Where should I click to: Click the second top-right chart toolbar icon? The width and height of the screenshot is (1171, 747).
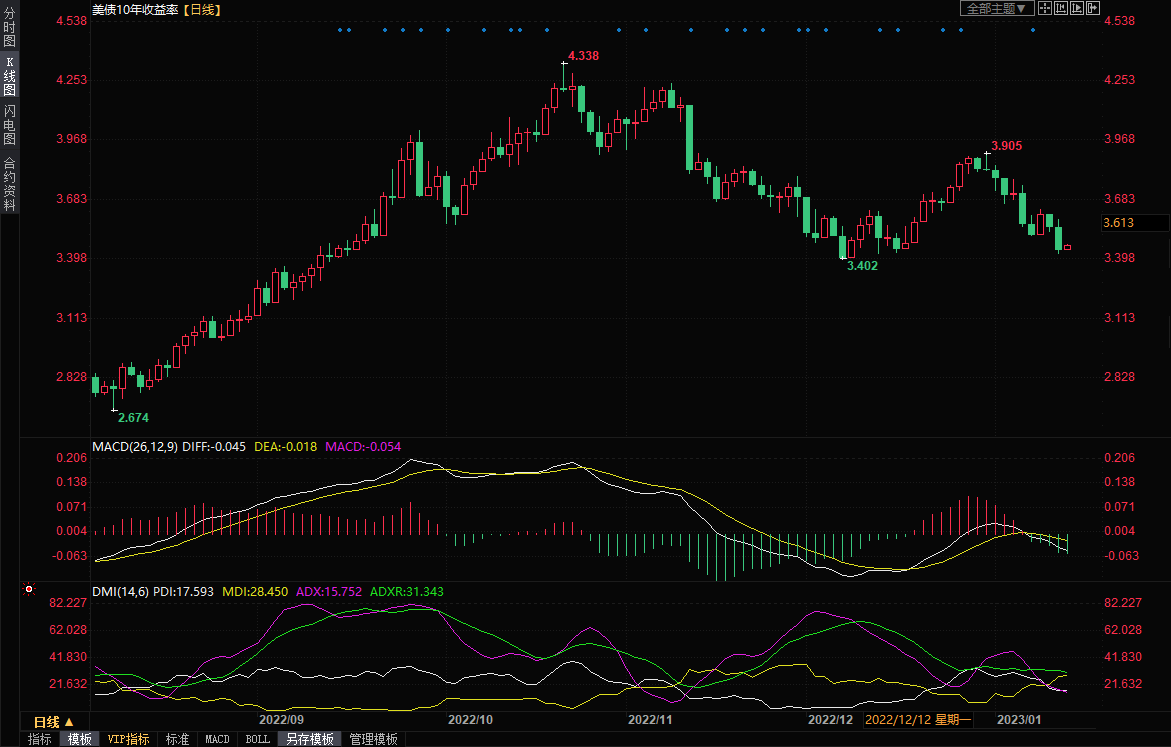pos(1061,9)
